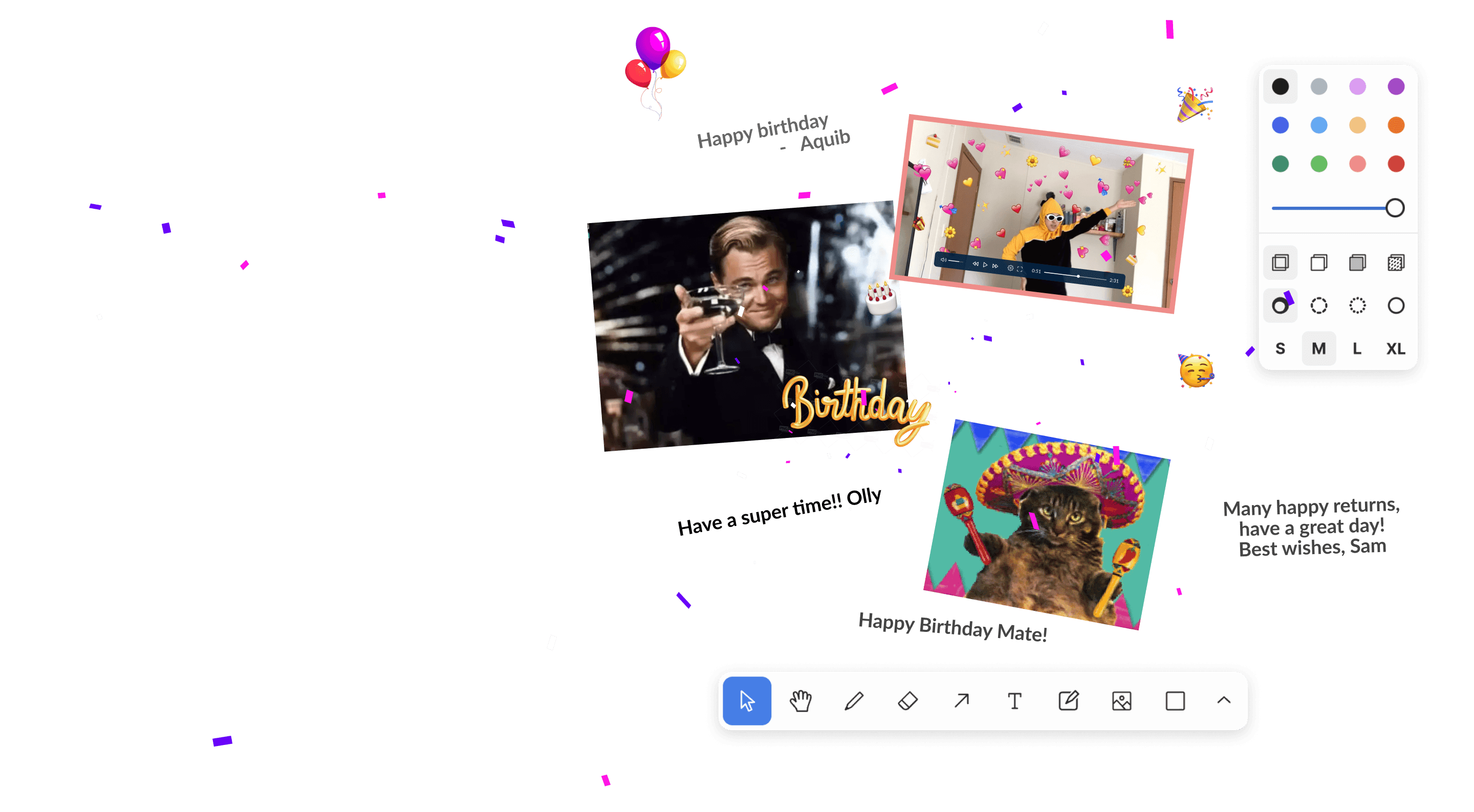Choose the solid line style

pos(1396,305)
